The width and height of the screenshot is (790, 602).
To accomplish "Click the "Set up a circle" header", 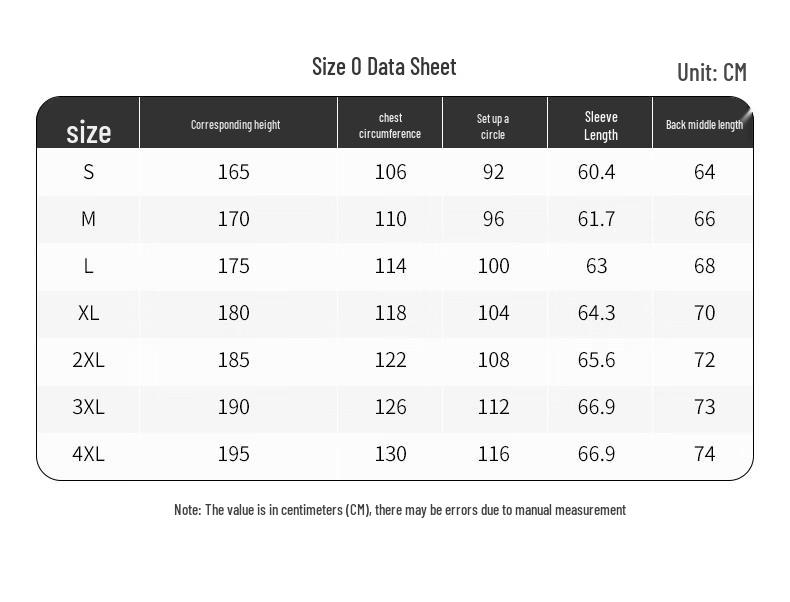I will click(x=493, y=126).
